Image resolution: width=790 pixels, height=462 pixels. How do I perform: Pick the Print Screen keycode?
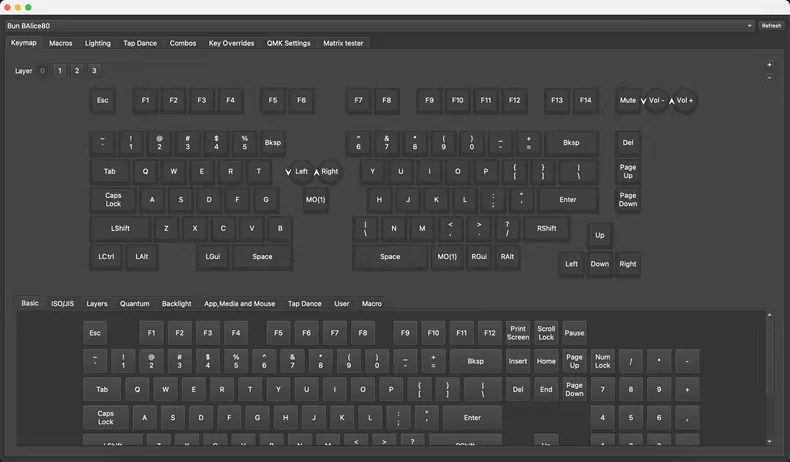coord(518,333)
